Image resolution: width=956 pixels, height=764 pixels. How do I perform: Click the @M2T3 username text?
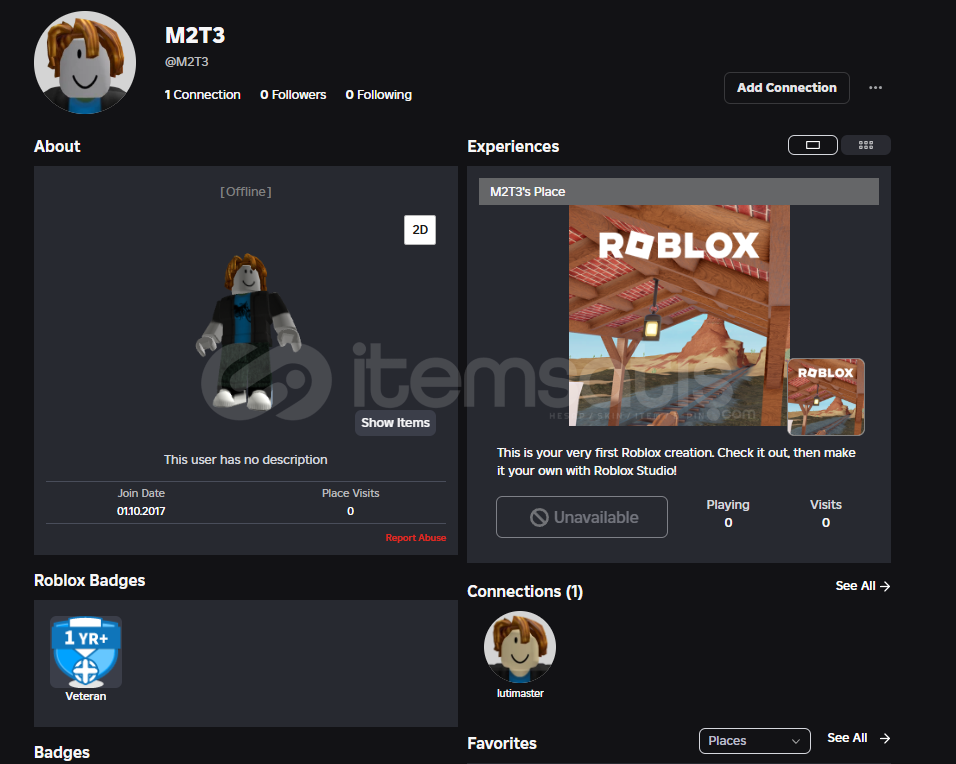(187, 62)
